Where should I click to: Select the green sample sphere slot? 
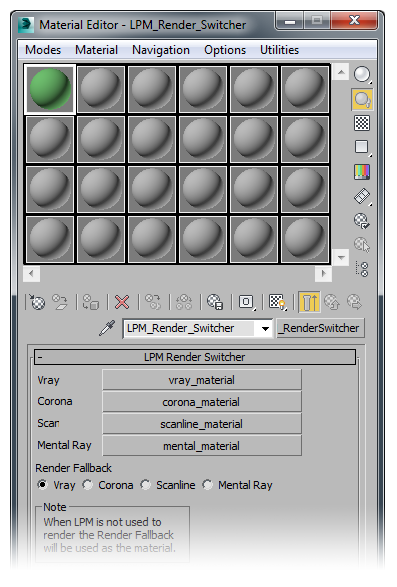pos(50,89)
